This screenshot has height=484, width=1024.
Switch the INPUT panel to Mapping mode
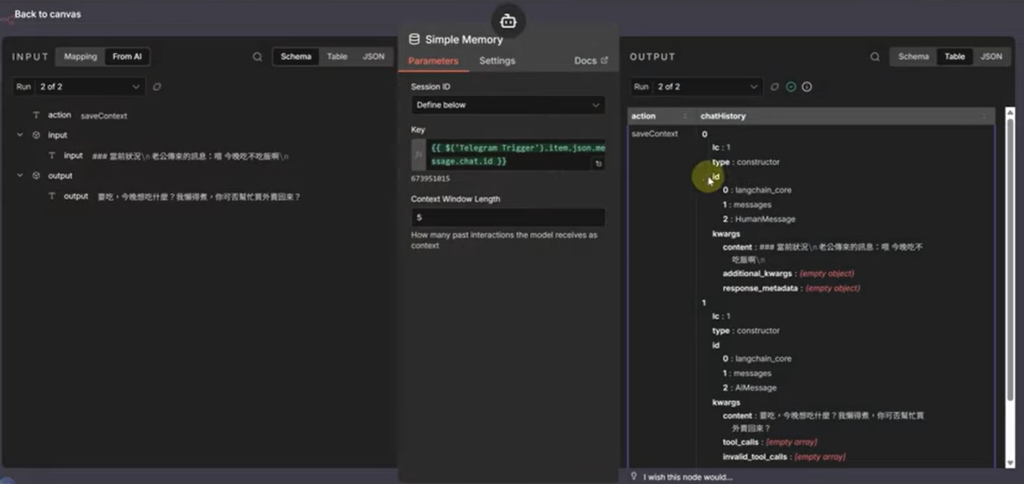(80, 57)
